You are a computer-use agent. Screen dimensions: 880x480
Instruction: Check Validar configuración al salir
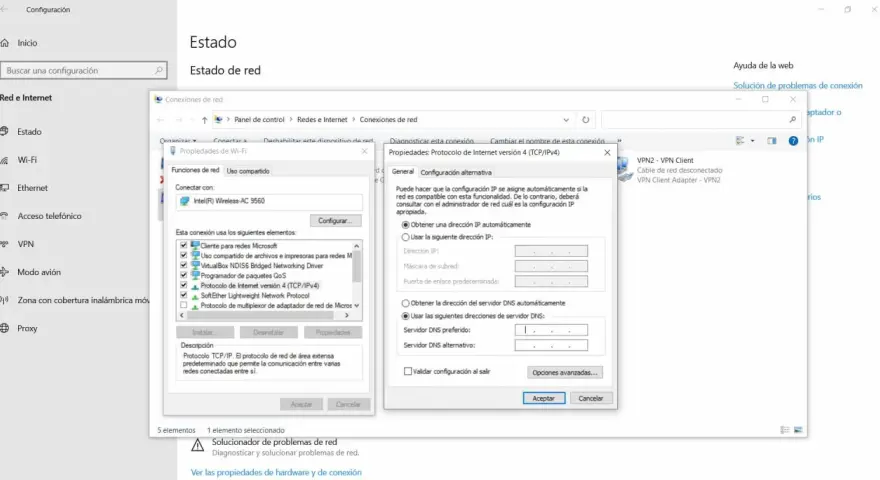[408, 371]
